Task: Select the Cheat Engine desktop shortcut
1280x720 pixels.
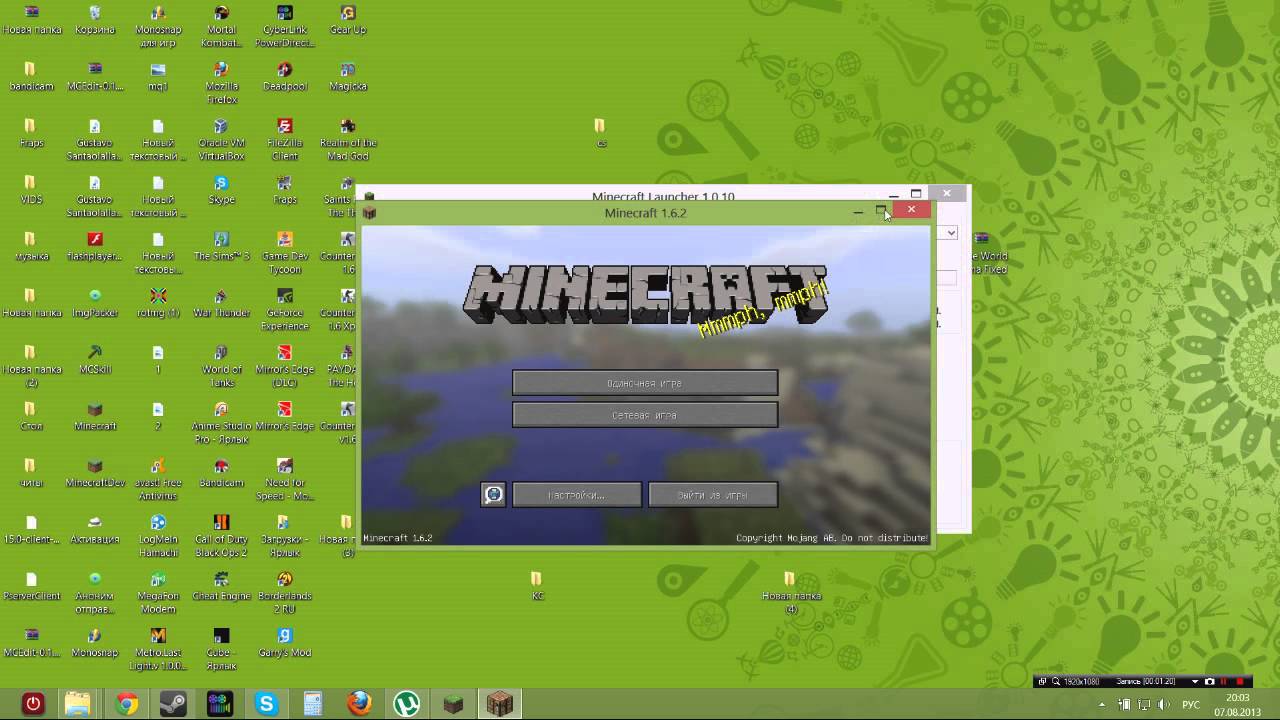Action: pyautogui.click(x=221, y=587)
